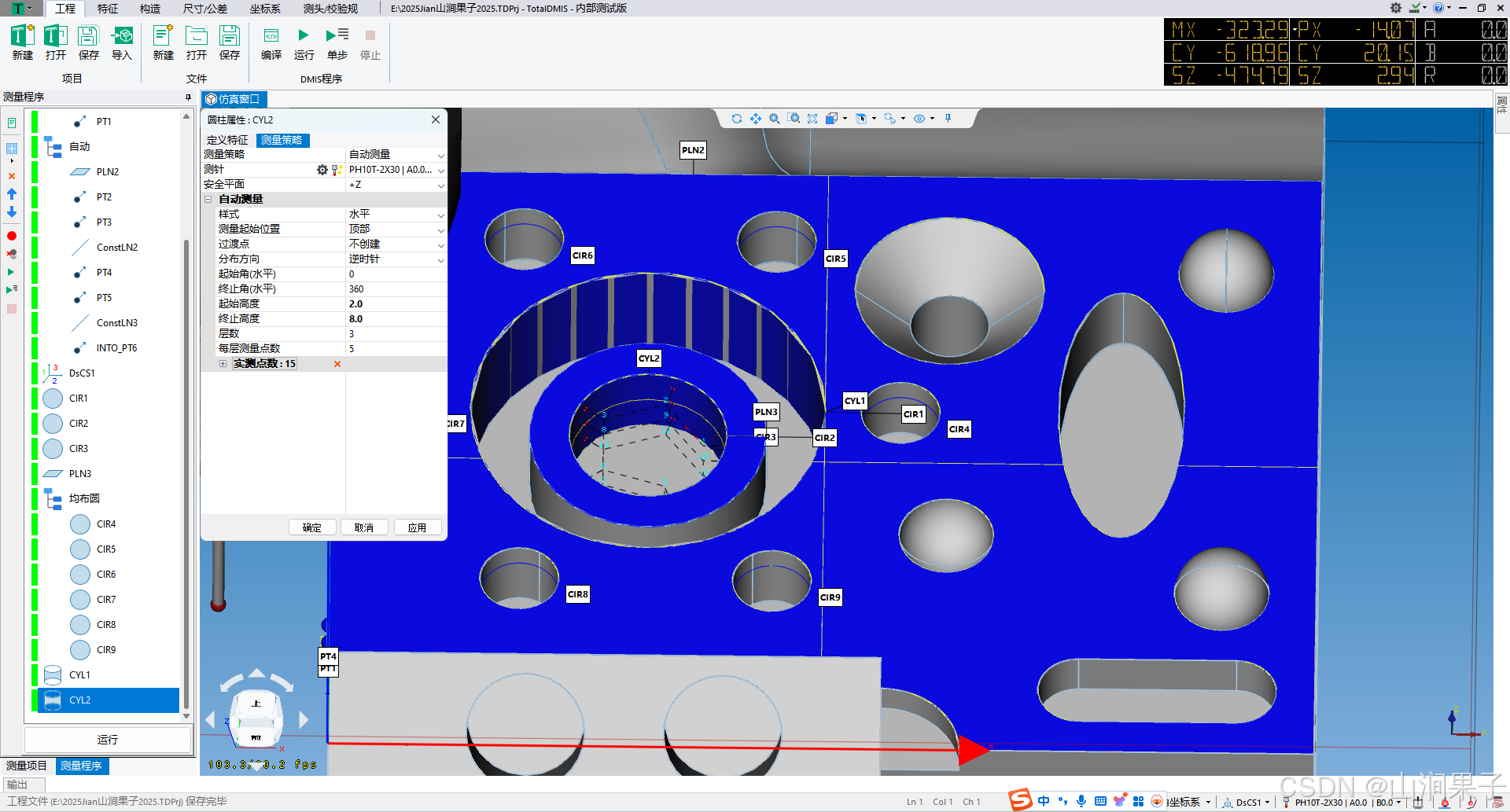The height and width of the screenshot is (812, 1510).
Task: Click the 确定 button
Action: (x=312, y=527)
